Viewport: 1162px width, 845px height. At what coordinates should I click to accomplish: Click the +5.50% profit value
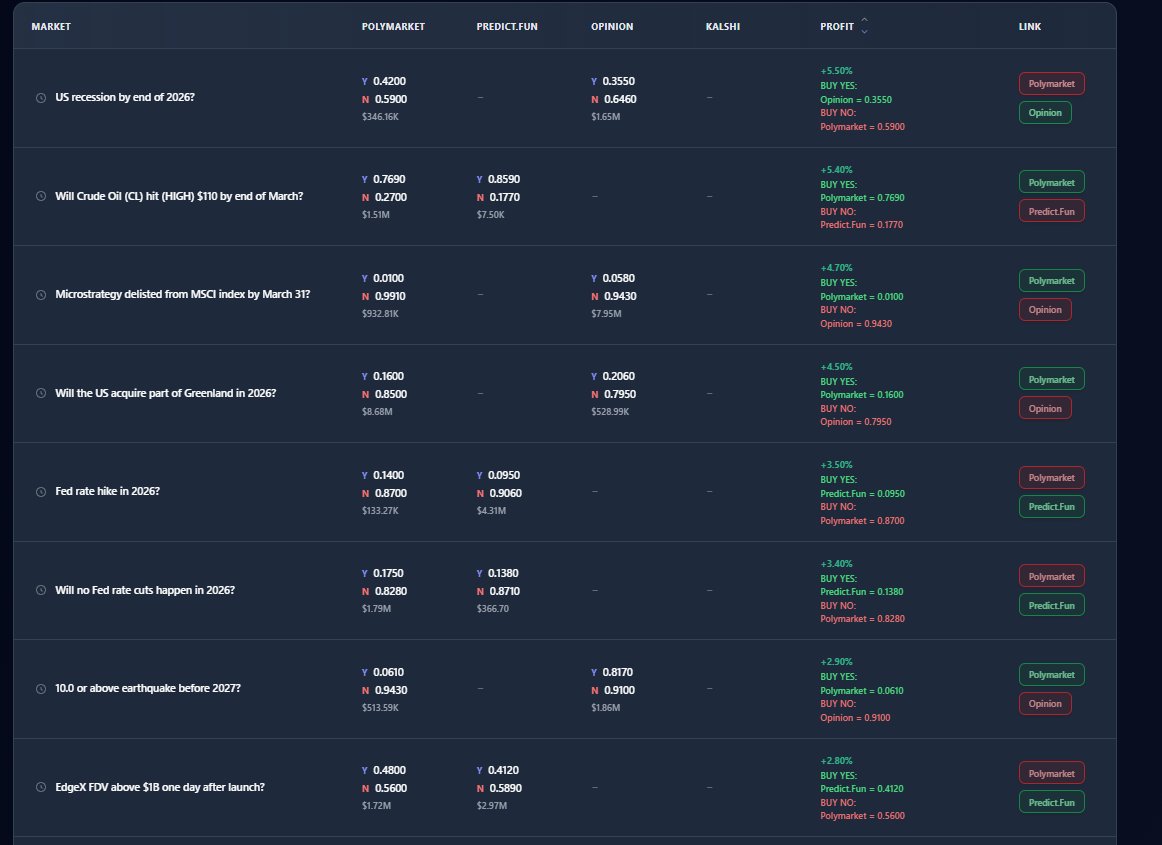point(836,71)
